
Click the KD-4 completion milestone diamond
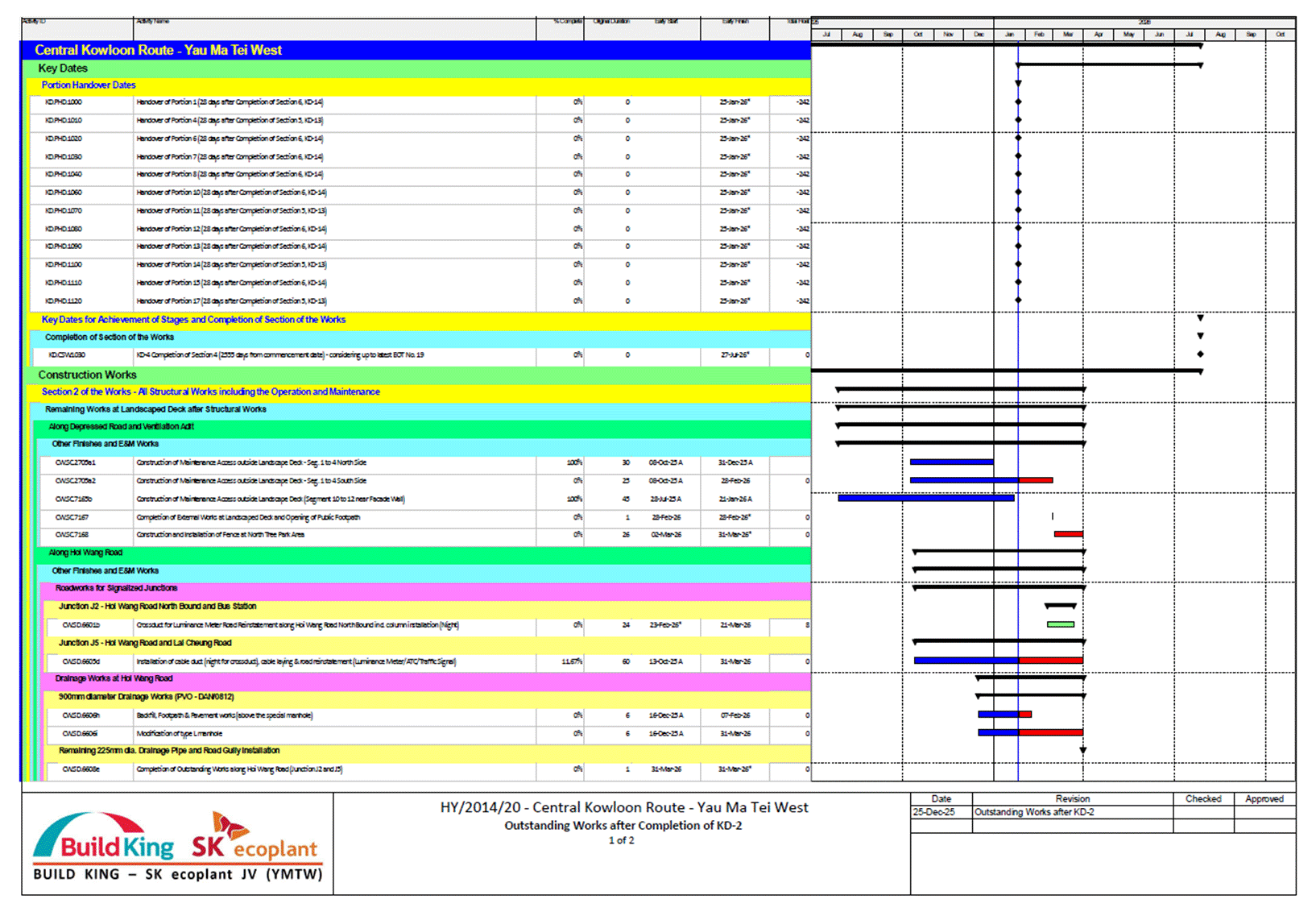[x=1200, y=354]
